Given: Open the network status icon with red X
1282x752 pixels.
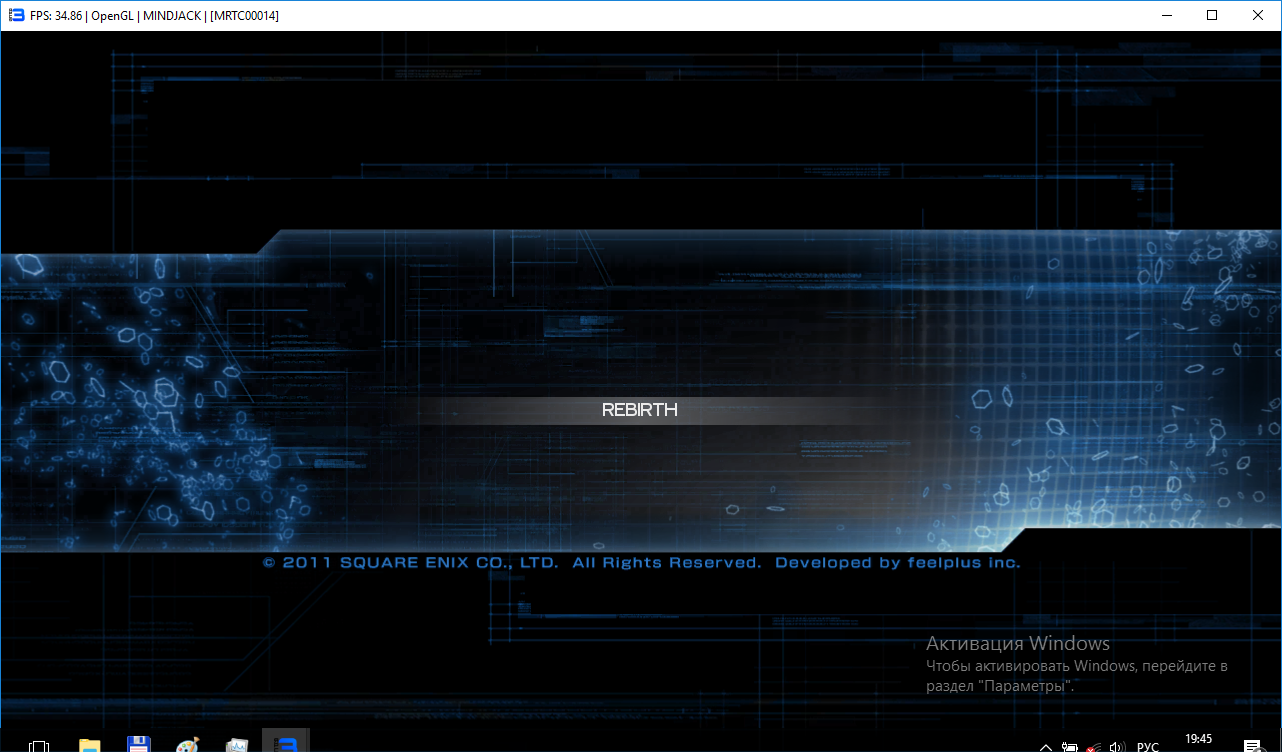Looking at the screenshot, I should click(1094, 746).
